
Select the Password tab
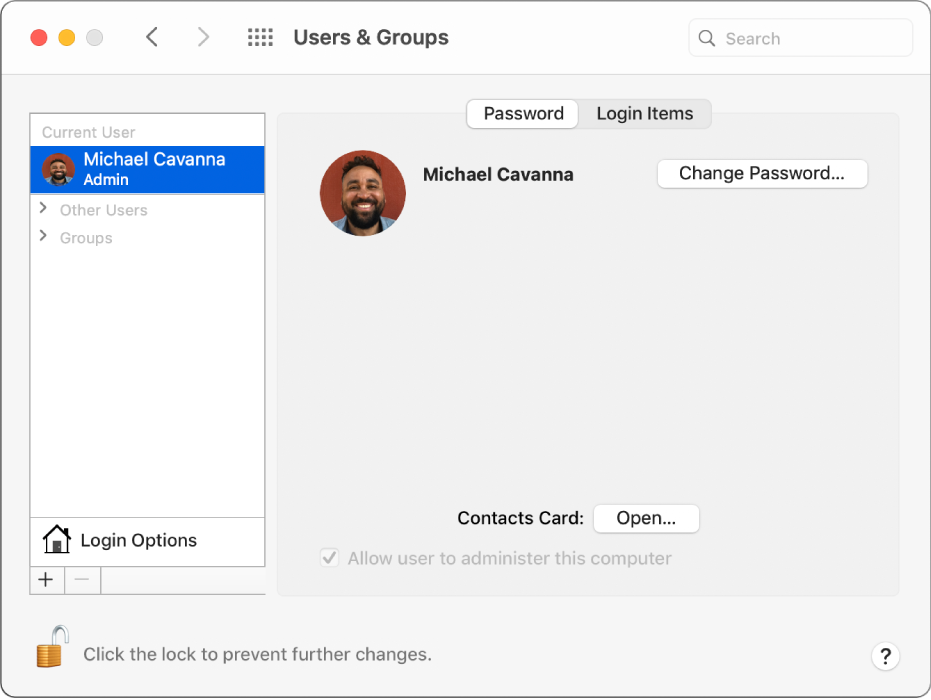pyautogui.click(x=522, y=113)
